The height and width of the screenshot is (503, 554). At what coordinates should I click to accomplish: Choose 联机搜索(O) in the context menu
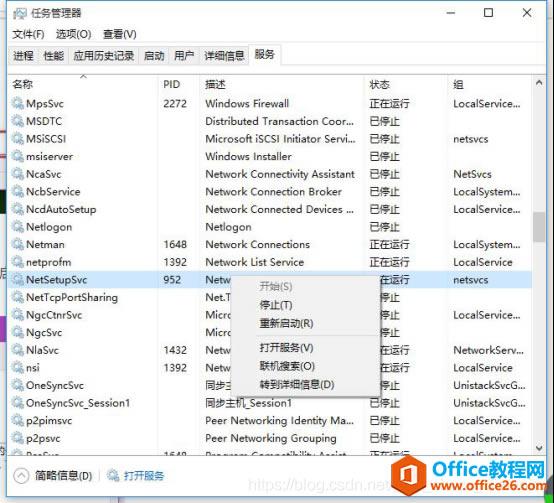(x=287, y=366)
